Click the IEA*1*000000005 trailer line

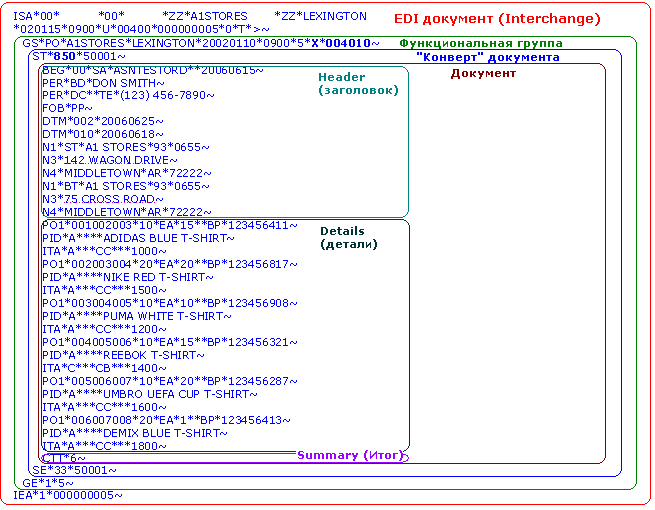click(x=68, y=495)
